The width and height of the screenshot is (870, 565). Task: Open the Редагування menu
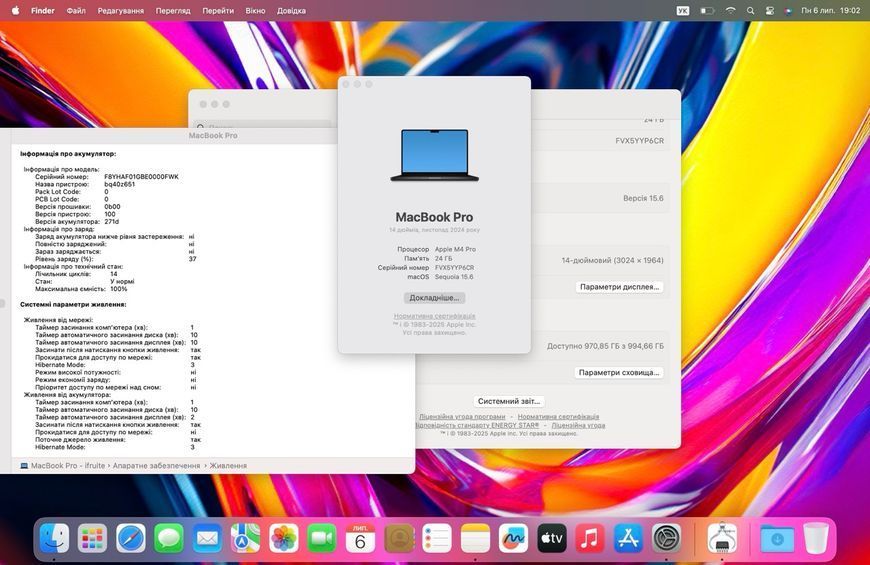tap(120, 10)
